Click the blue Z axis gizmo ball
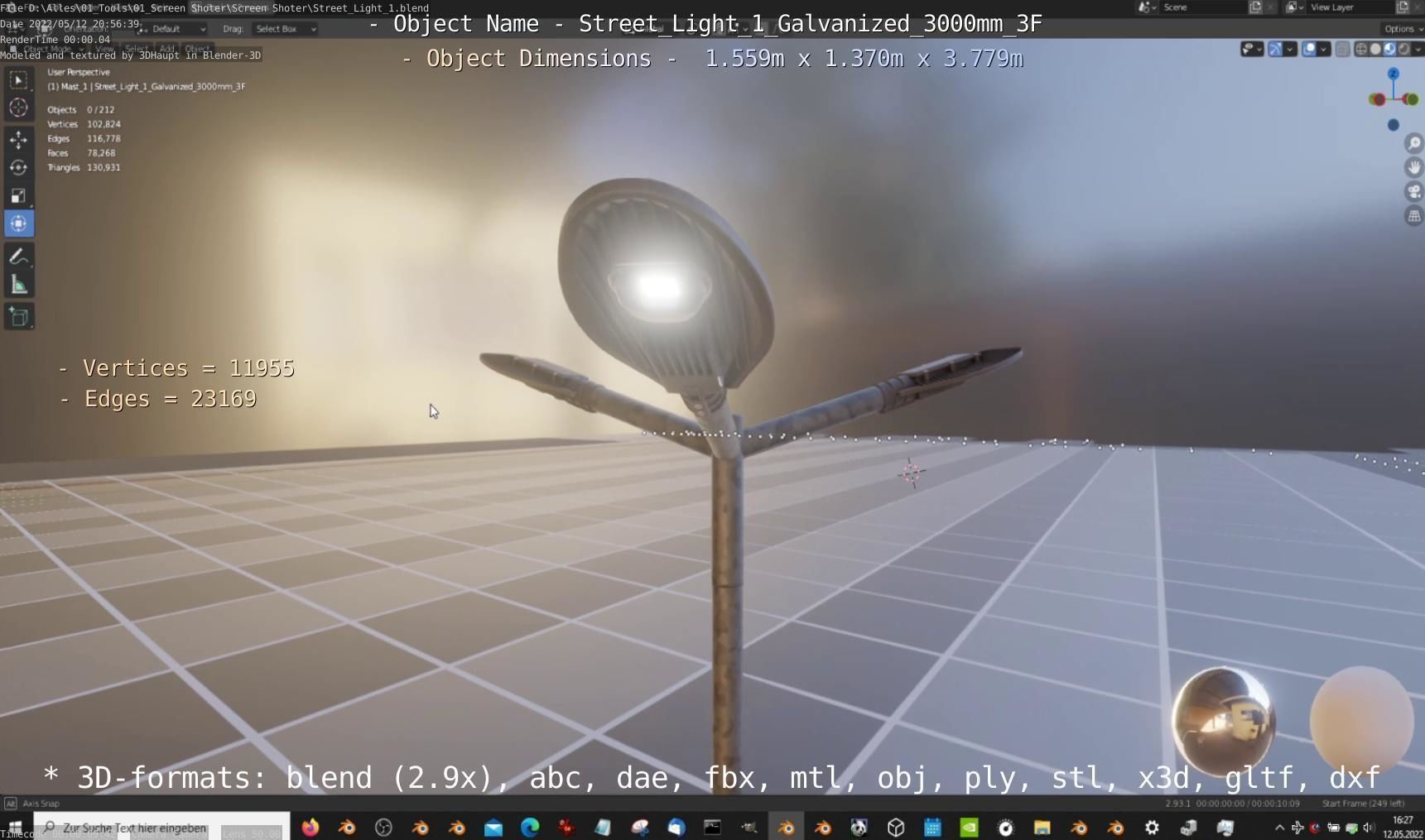1425x840 pixels. click(x=1393, y=74)
